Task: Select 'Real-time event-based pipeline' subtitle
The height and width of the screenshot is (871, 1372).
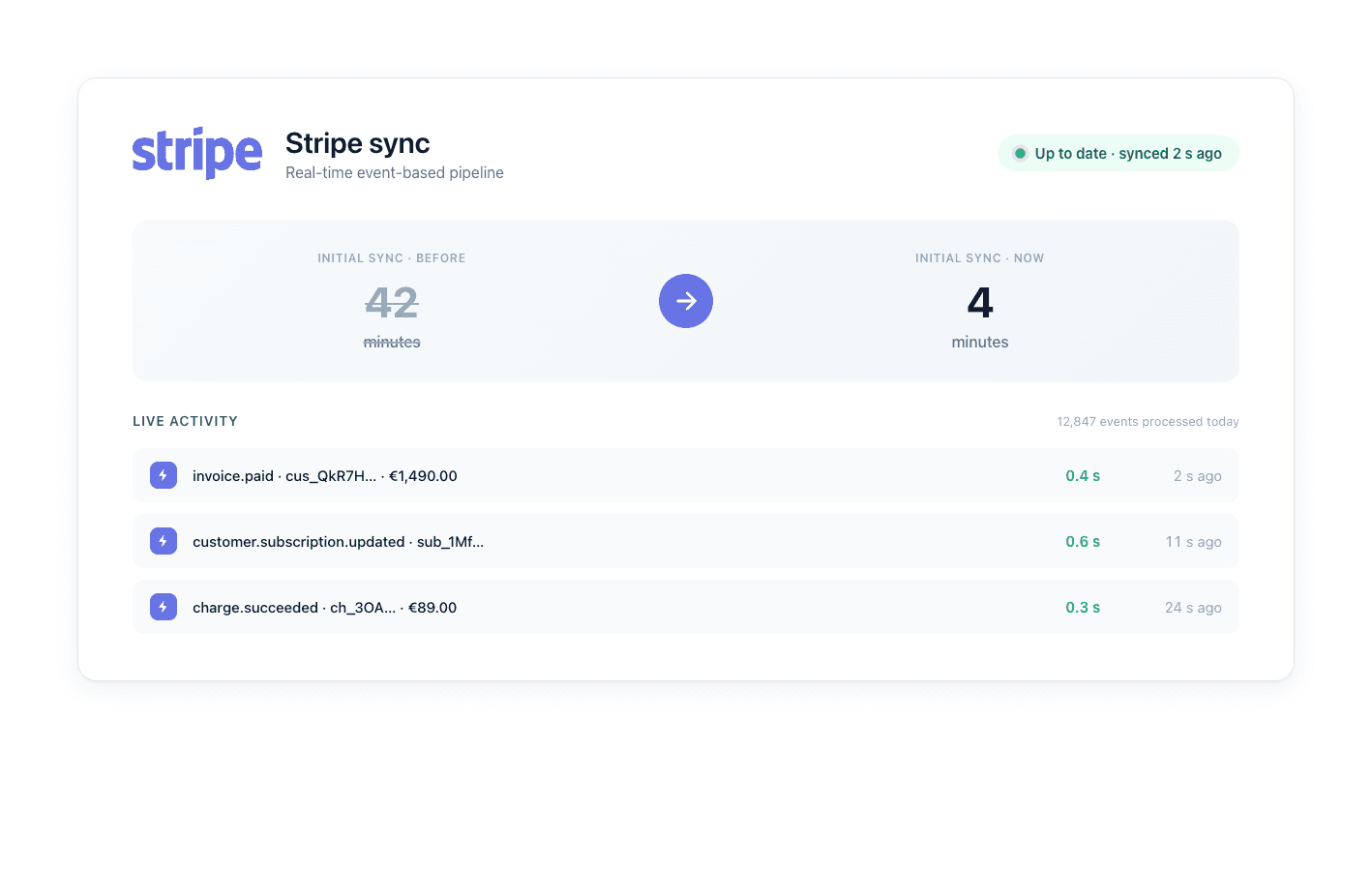Action: 395,172
